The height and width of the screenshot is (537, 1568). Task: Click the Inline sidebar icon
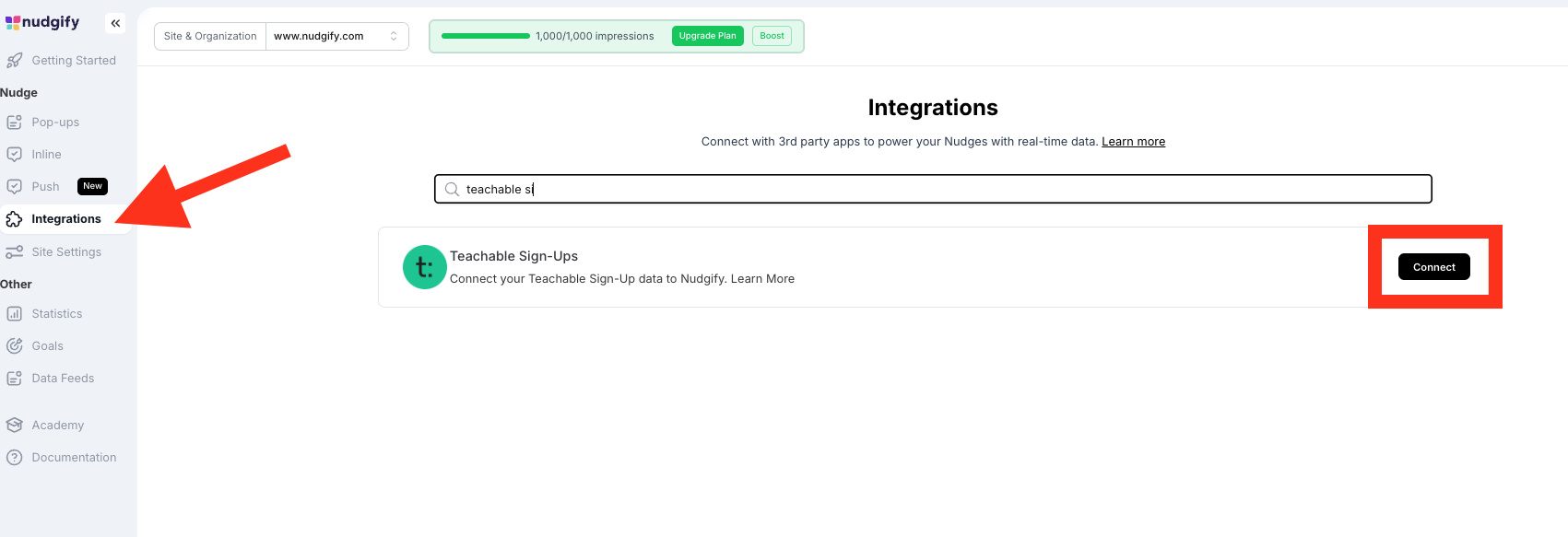pyautogui.click(x=14, y=155)
